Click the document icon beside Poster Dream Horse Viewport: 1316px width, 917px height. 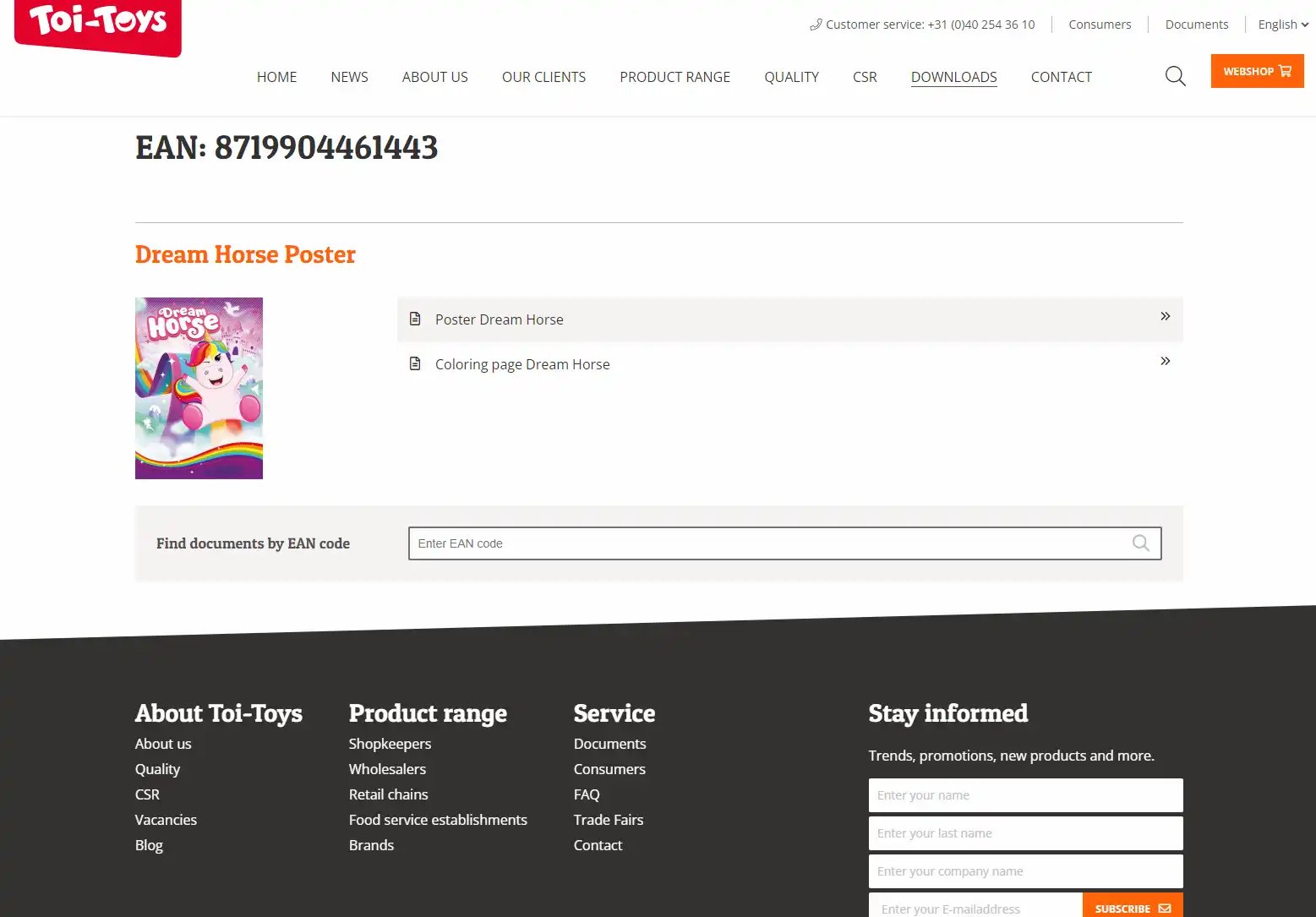click(x=415, y=319)
